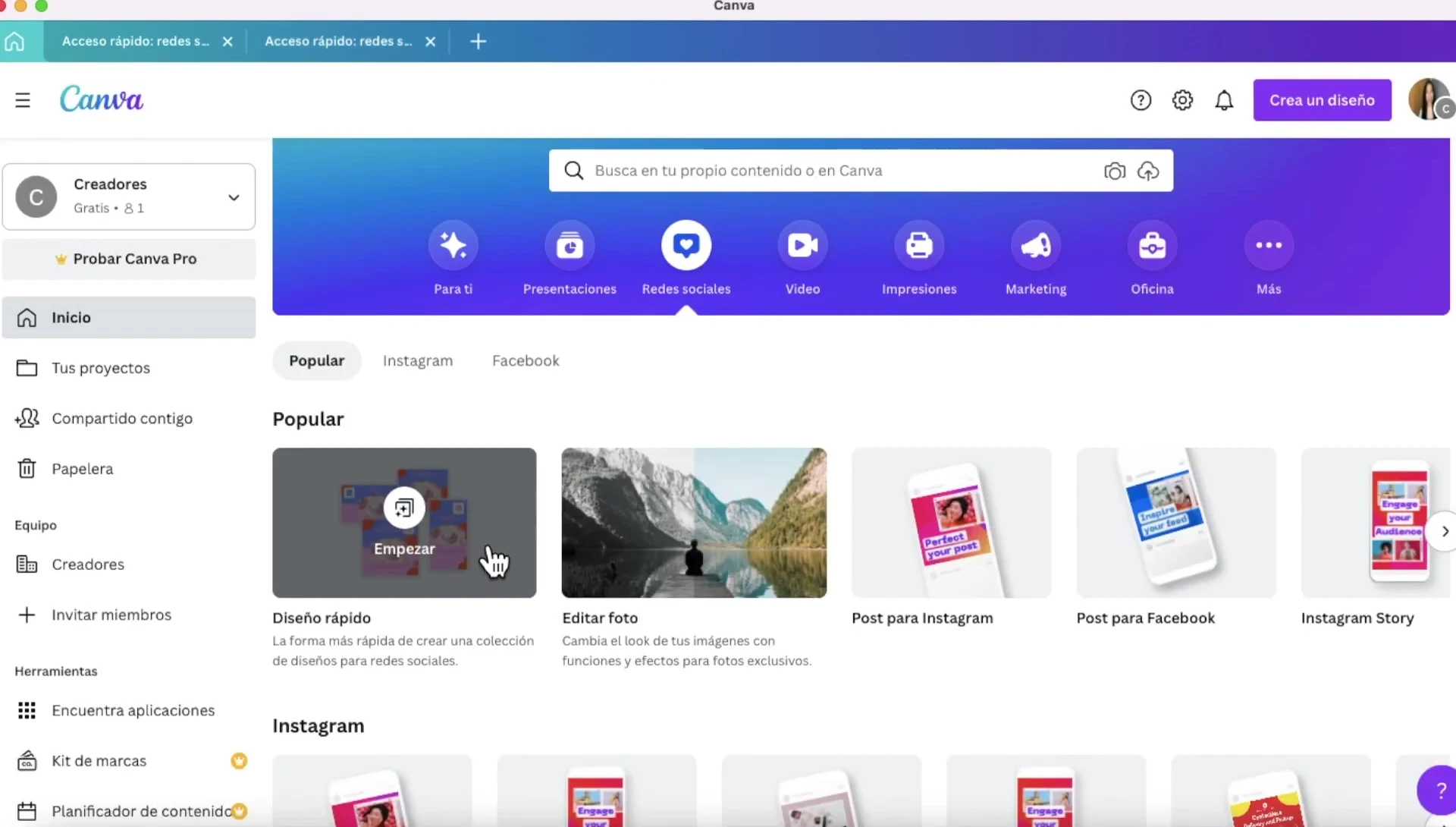The width and height of the screenshot is (1456, 827).
Task: Click Empezar on Diseño rápido card
Action: 404,523
